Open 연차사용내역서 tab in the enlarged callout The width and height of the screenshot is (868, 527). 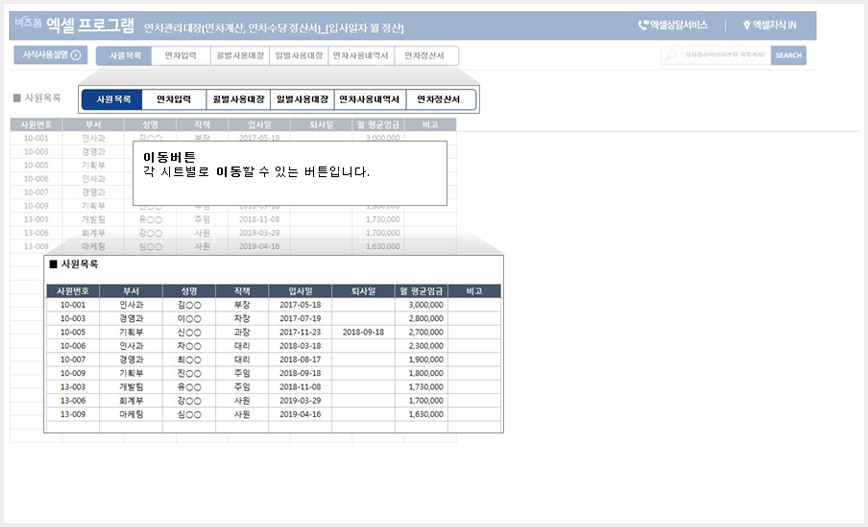pyautogui.click(x=369, y=99)
